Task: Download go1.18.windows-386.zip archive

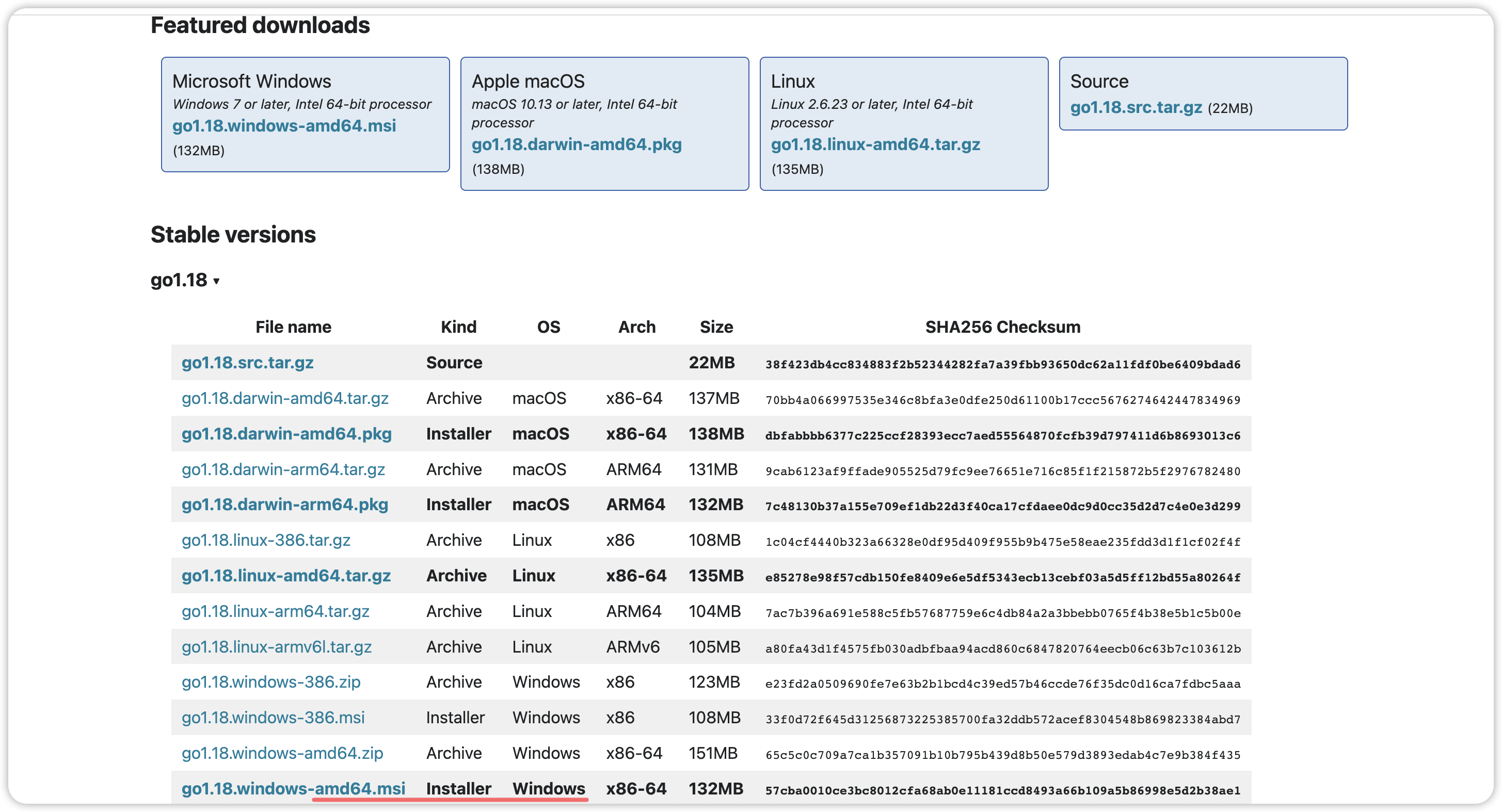Action: point(270,682)
